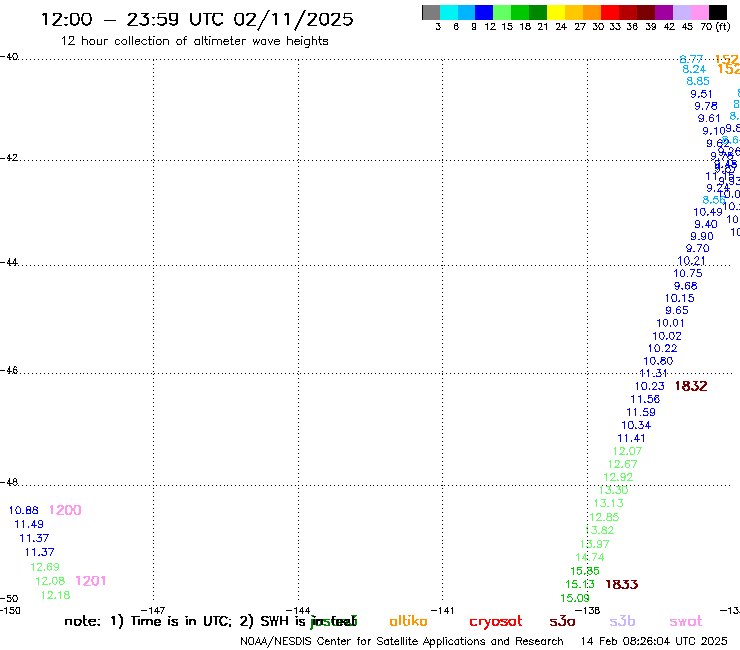This screenshot has width=740, height=650.
Task: Click the title '12:00 – 23:59 UTC 02/11/2025'
Action: tap(197, 19)
